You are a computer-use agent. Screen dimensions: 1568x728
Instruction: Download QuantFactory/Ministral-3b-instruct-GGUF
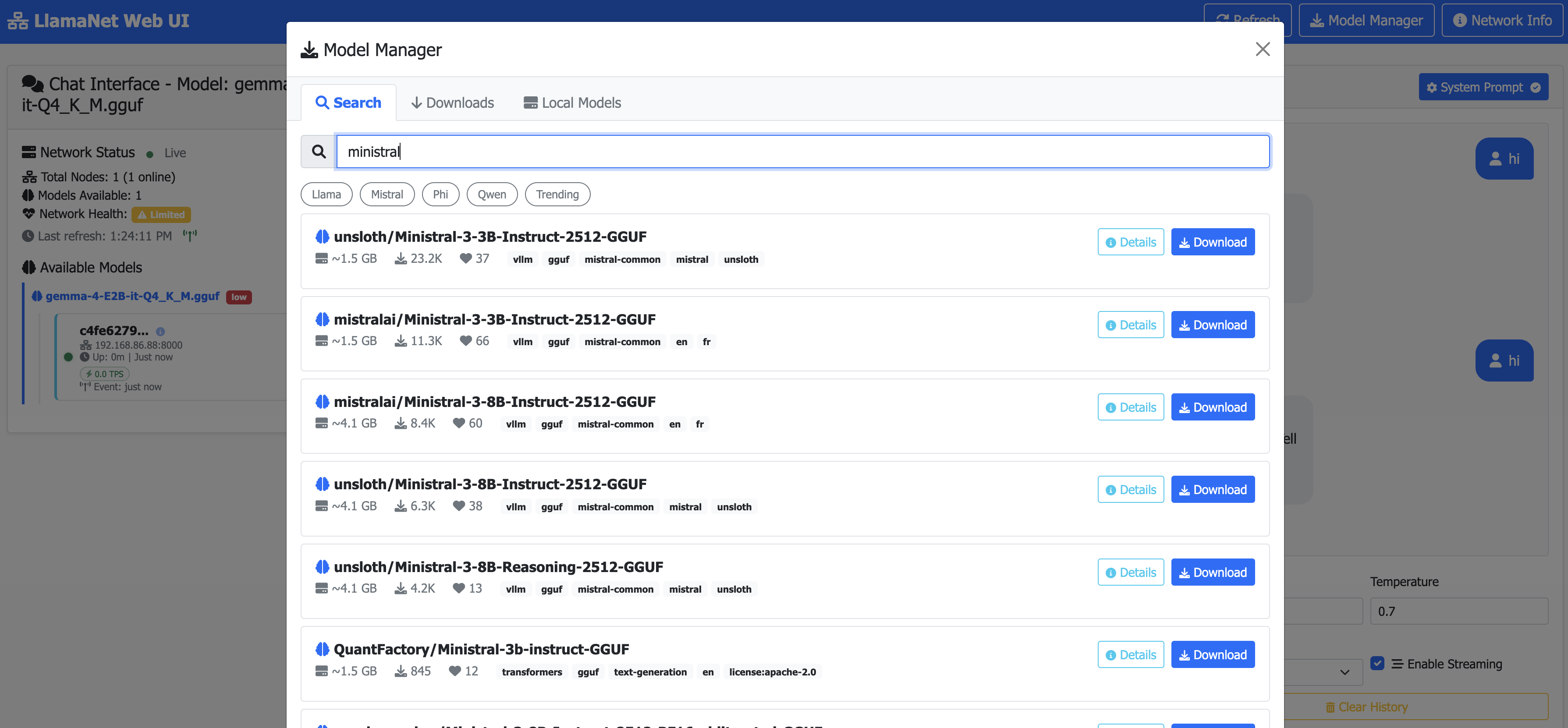click(x=1213, y=654)
